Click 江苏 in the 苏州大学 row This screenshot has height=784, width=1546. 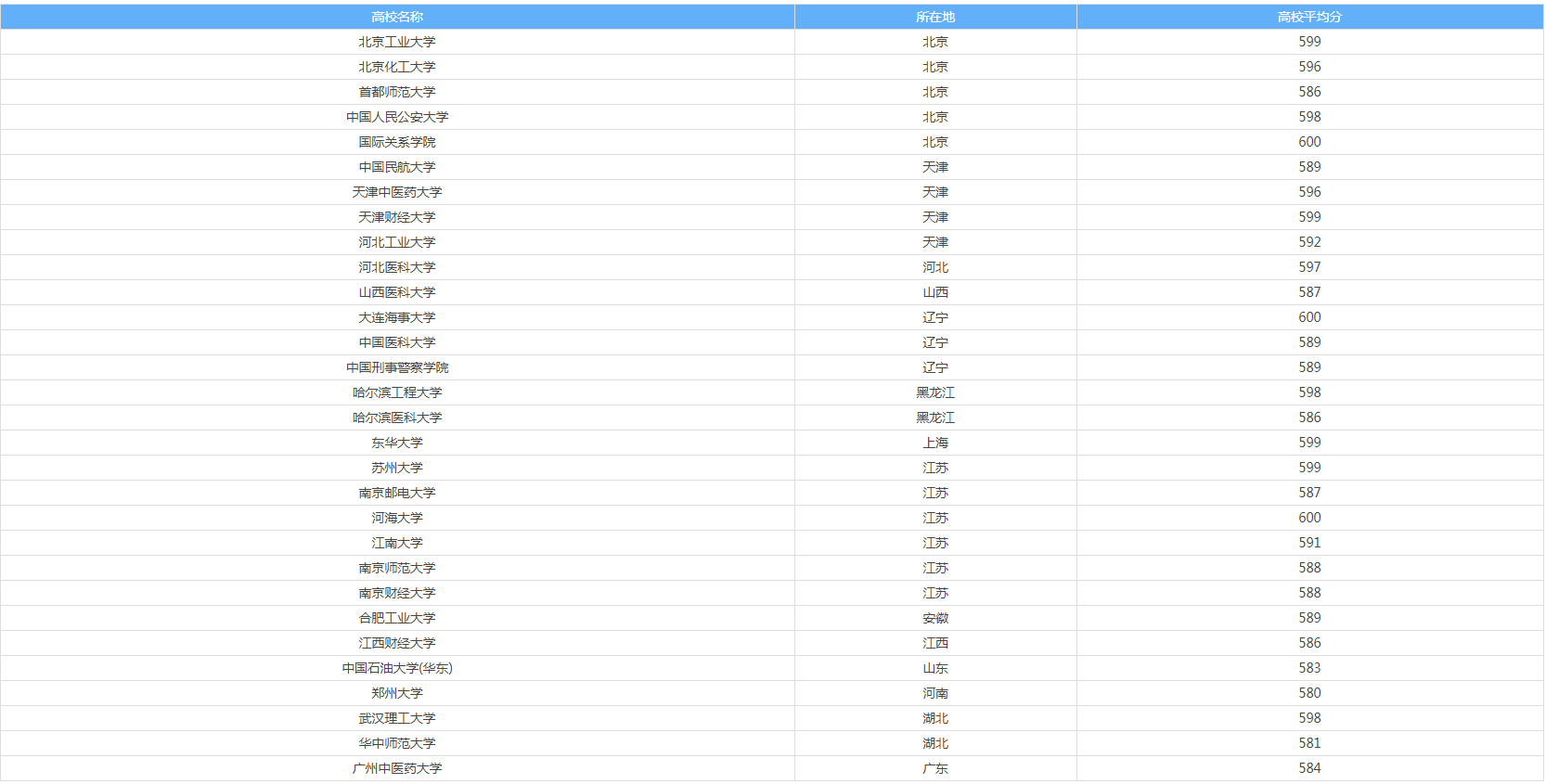click(x=935, y=468)
